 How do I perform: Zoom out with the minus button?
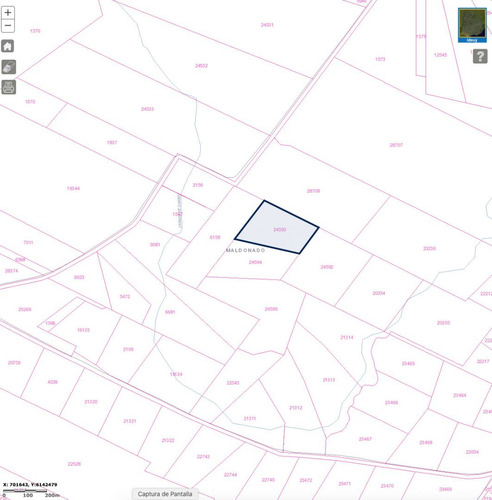(x=8, y=26)
